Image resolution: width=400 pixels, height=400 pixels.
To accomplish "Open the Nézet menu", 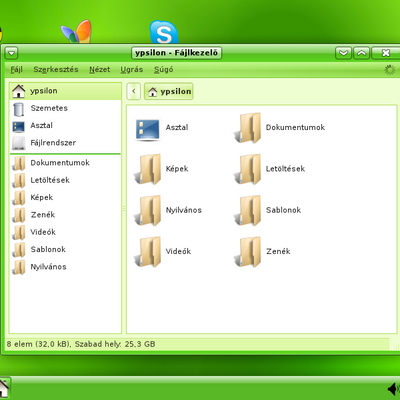I will 99,70.
